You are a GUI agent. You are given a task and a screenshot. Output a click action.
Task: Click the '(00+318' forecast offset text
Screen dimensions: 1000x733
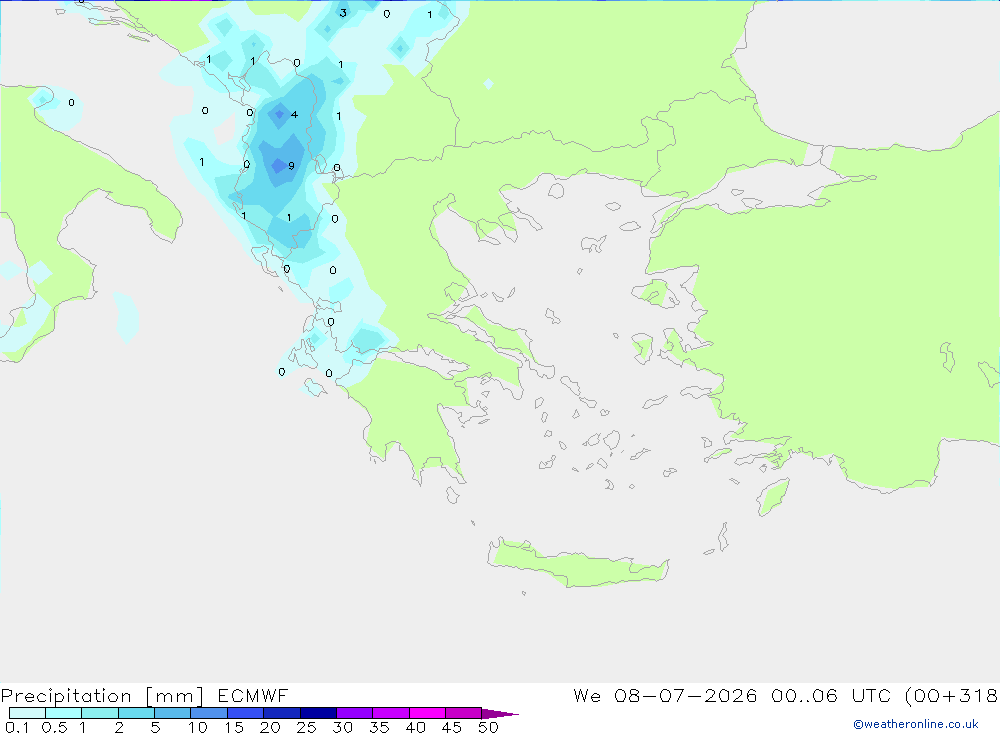click(951, 695)
